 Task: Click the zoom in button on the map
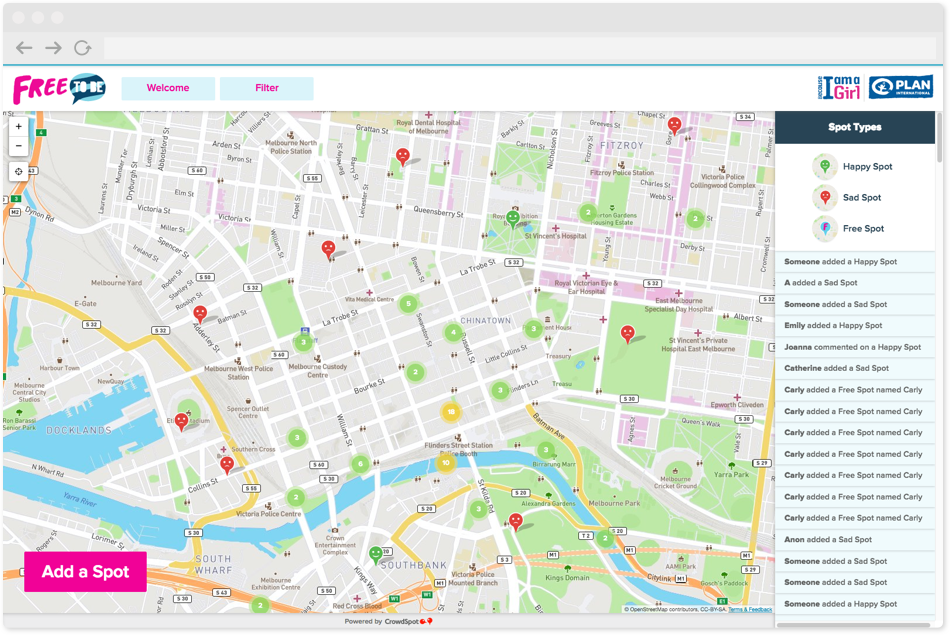18,126
